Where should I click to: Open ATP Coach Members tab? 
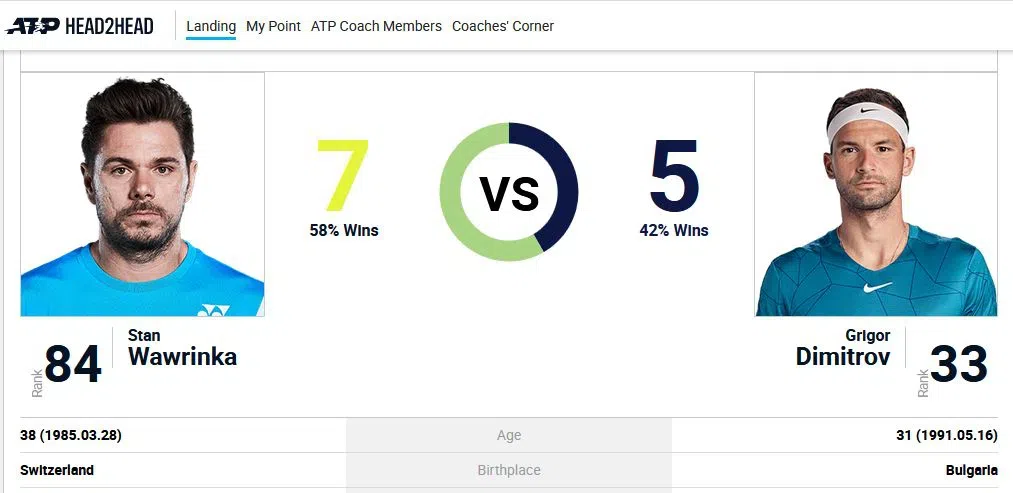(x=376, y=26)
